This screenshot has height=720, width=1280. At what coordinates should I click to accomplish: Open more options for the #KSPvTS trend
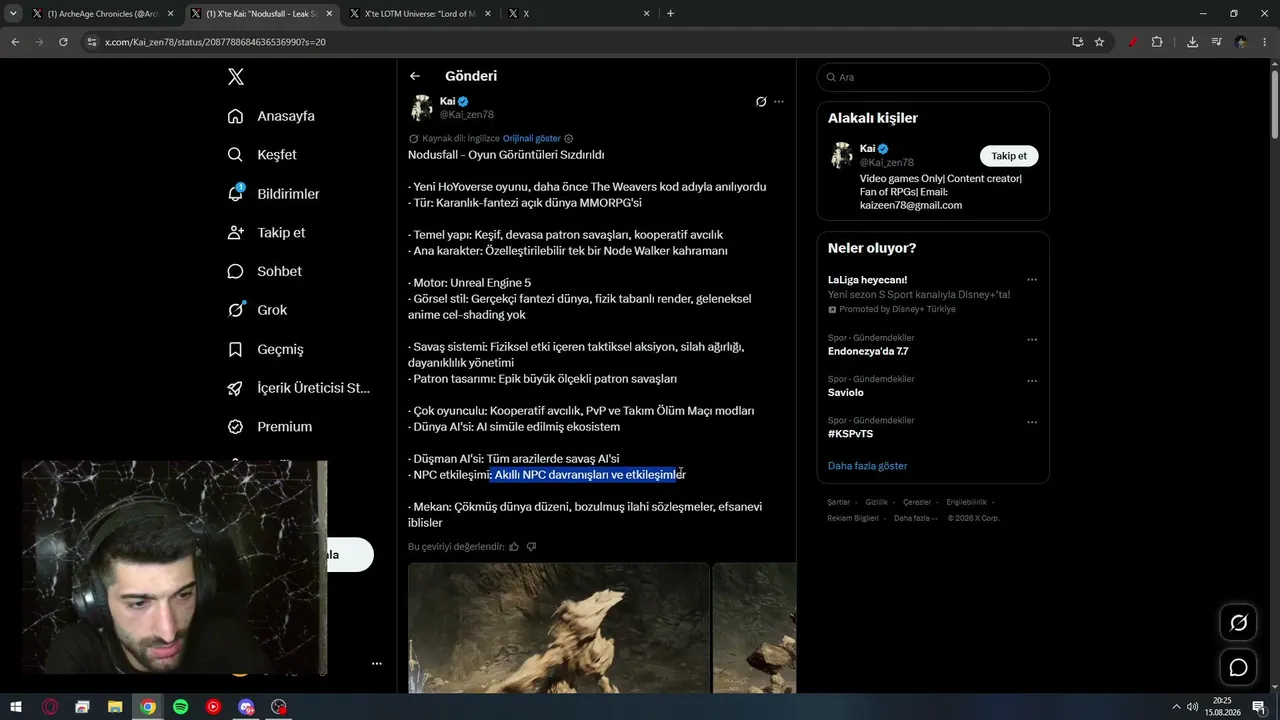[1032, 422]
